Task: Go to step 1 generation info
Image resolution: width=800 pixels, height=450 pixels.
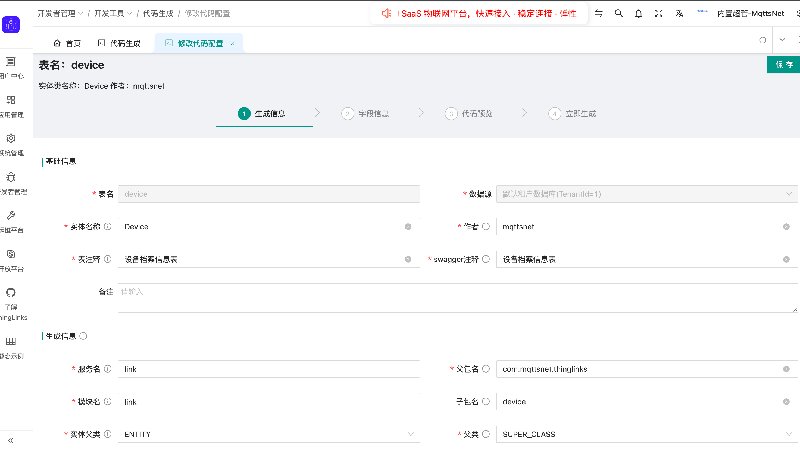Action: 262,113
